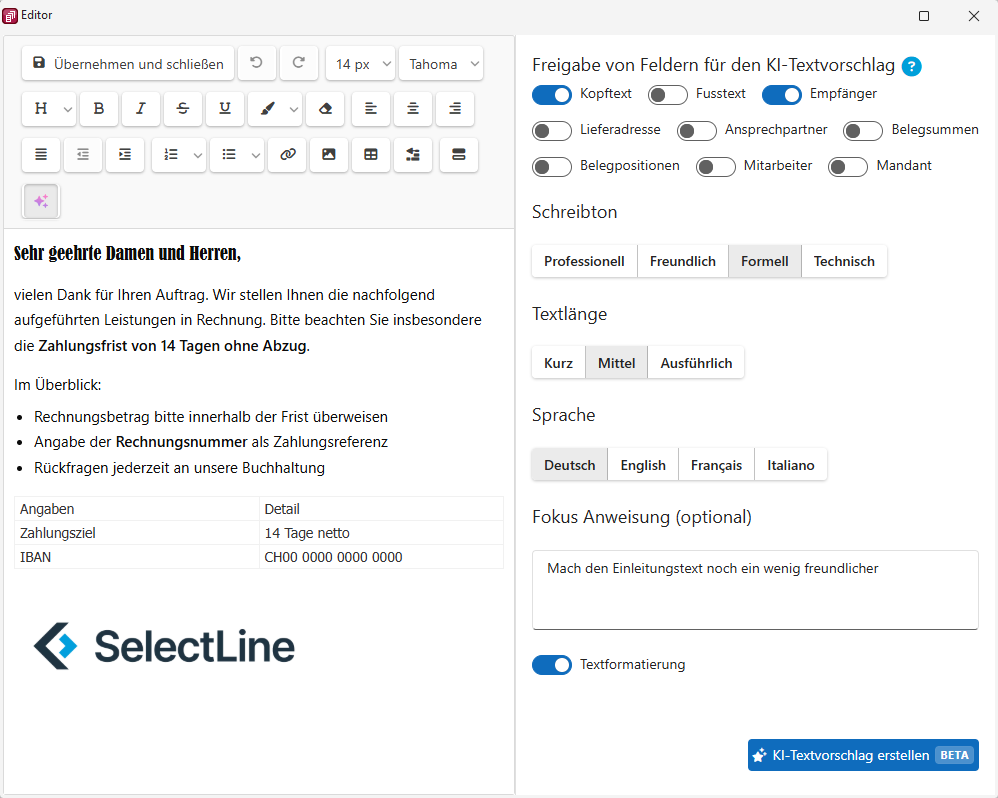Insert a hyperlink with the chain icon

287,155
